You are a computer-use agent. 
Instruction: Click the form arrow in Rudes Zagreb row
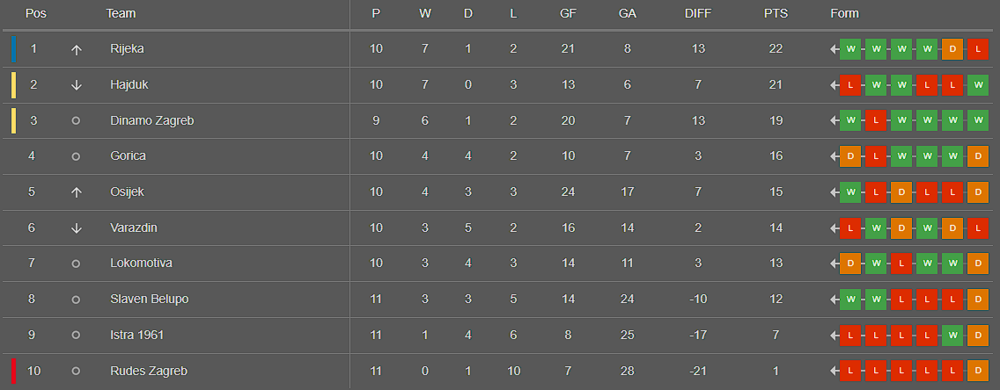pyautogui.click(x=834, y=371)
